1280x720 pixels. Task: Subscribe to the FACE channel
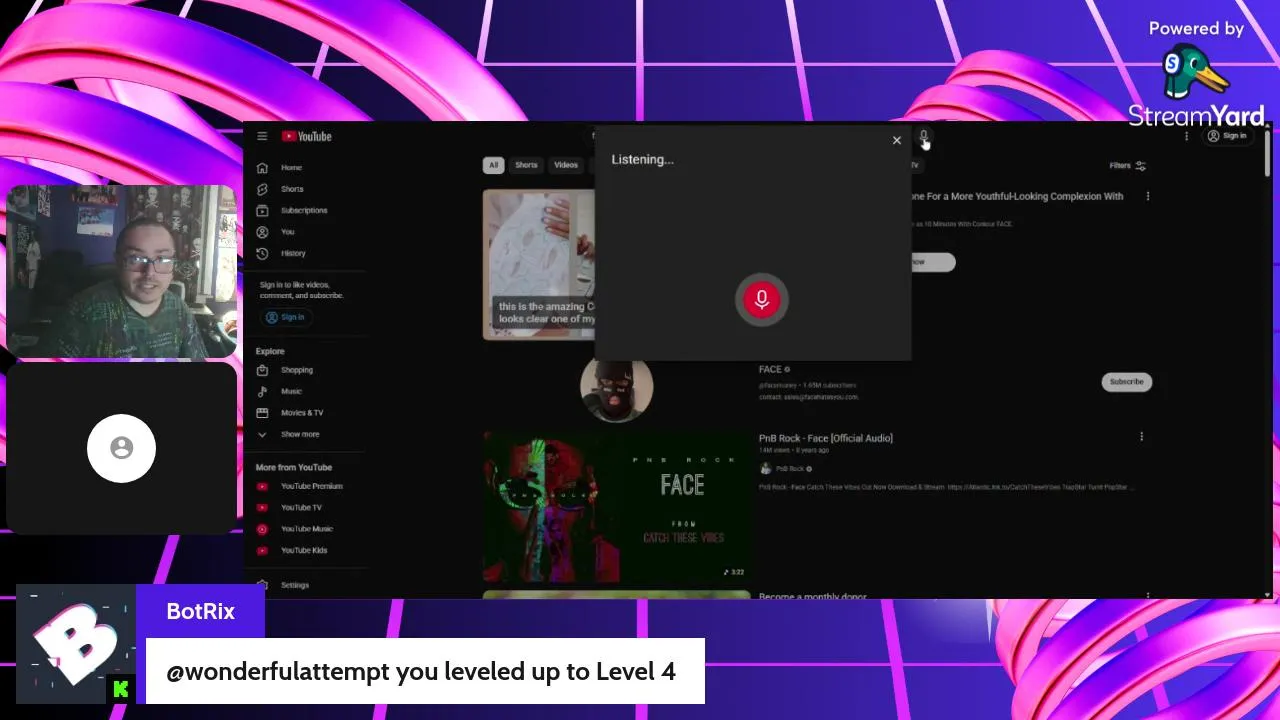pyautogui.click(x=1127, y=382)
